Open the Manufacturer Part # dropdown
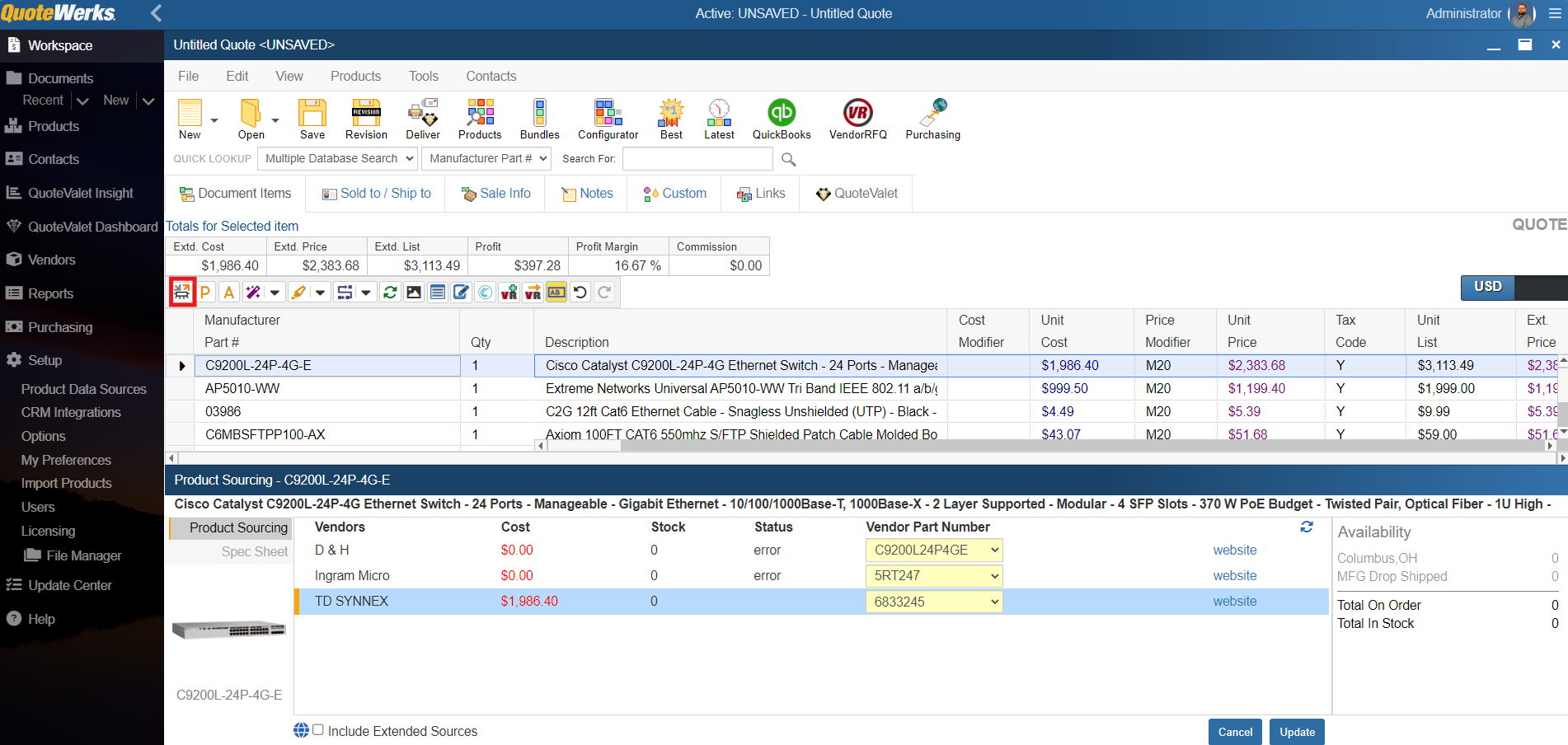1568x745 pixels. click(486, 158)
